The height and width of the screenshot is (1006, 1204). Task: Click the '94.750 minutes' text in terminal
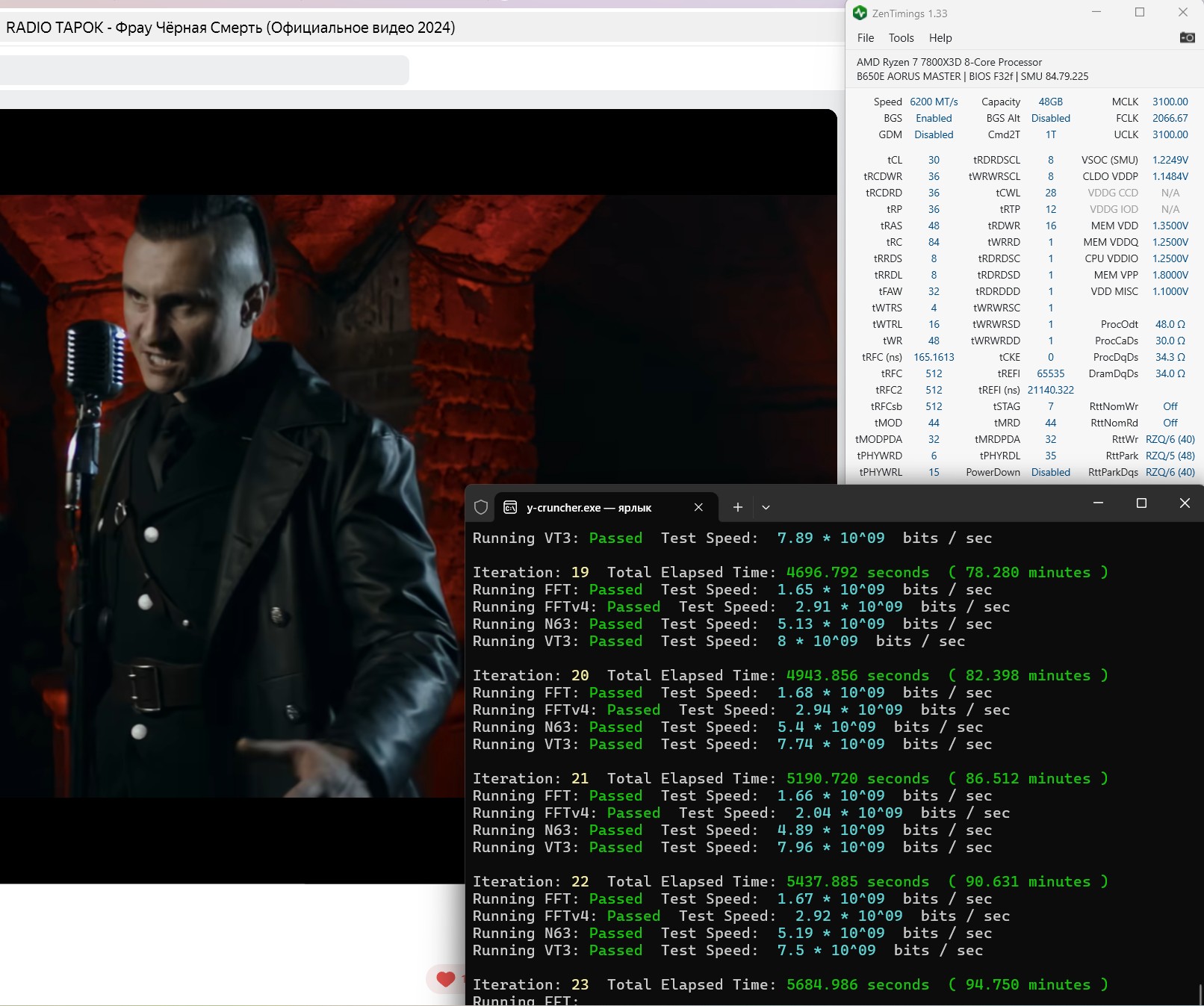pos(1028,984)
